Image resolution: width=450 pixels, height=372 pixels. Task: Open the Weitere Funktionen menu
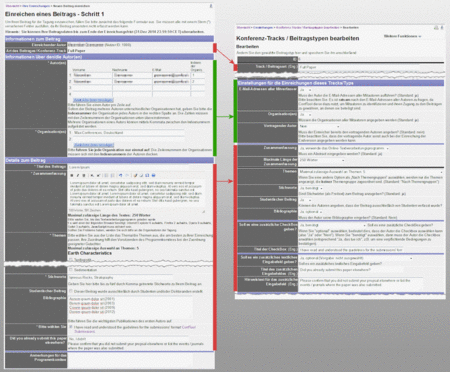tap(402, 36)
